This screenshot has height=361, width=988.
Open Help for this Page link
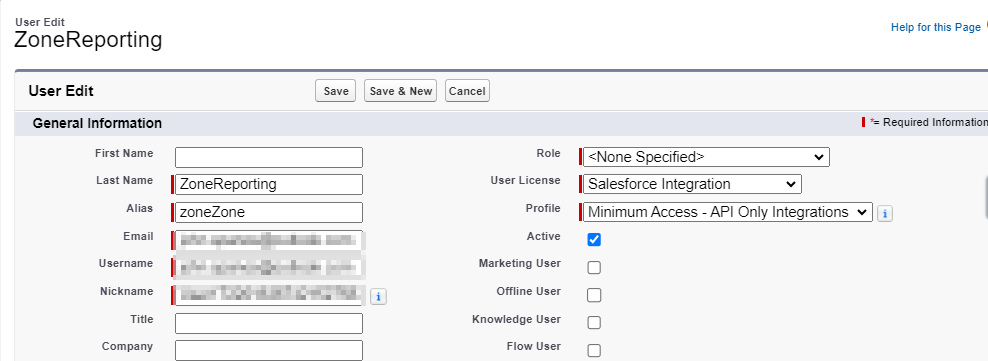(935, 28)
